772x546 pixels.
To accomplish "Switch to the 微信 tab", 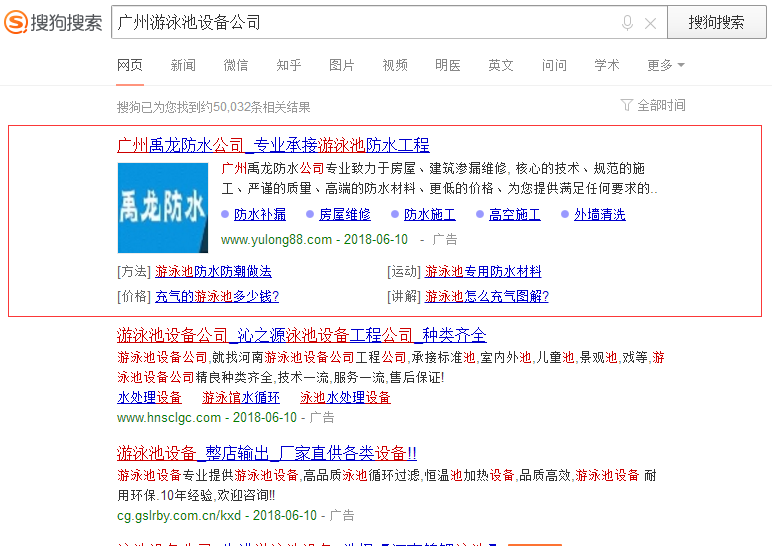I will pyautogui.click(x=236, y=65).
